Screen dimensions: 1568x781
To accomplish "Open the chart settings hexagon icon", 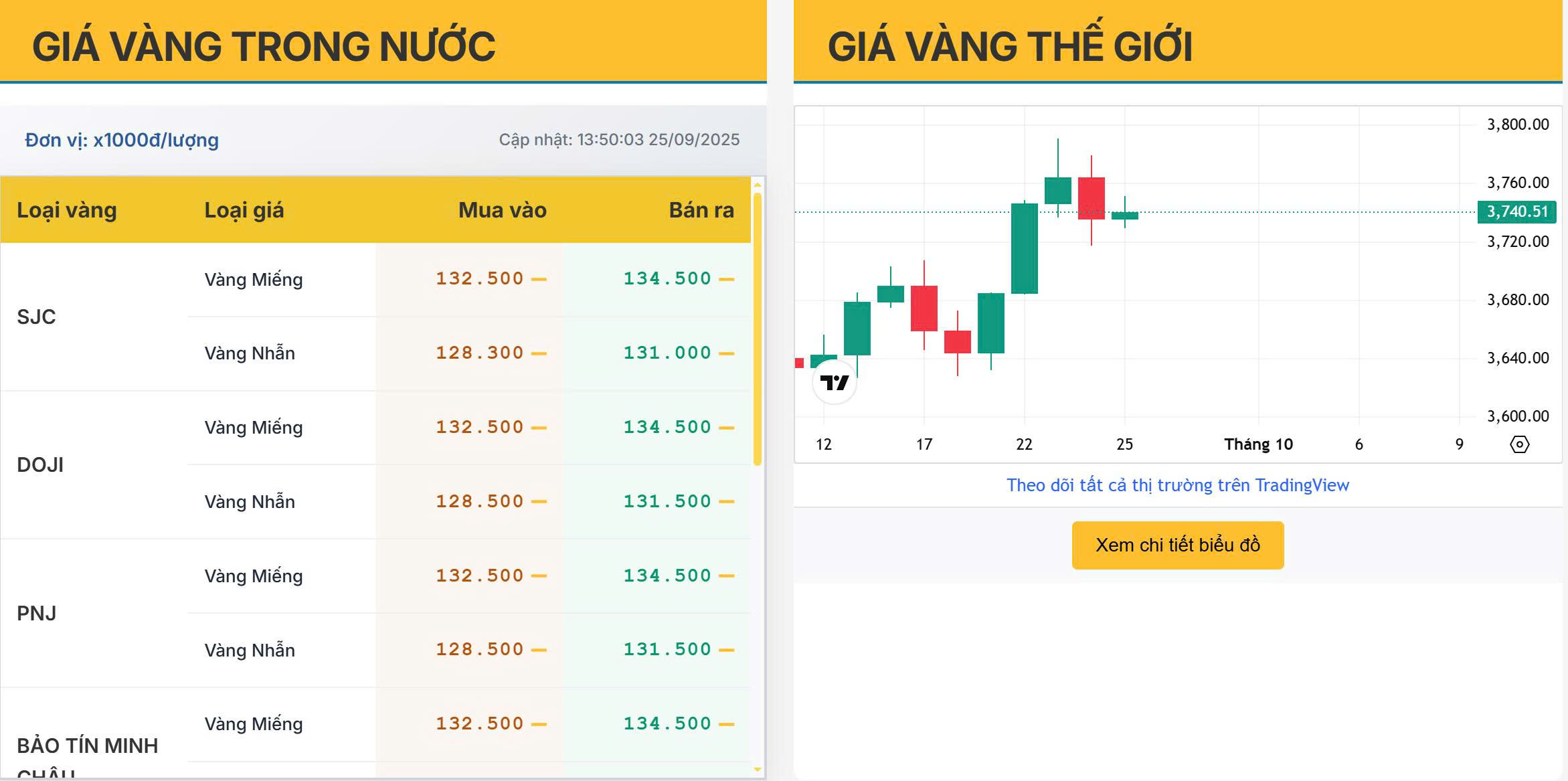I will click(x=1519, y=444).
